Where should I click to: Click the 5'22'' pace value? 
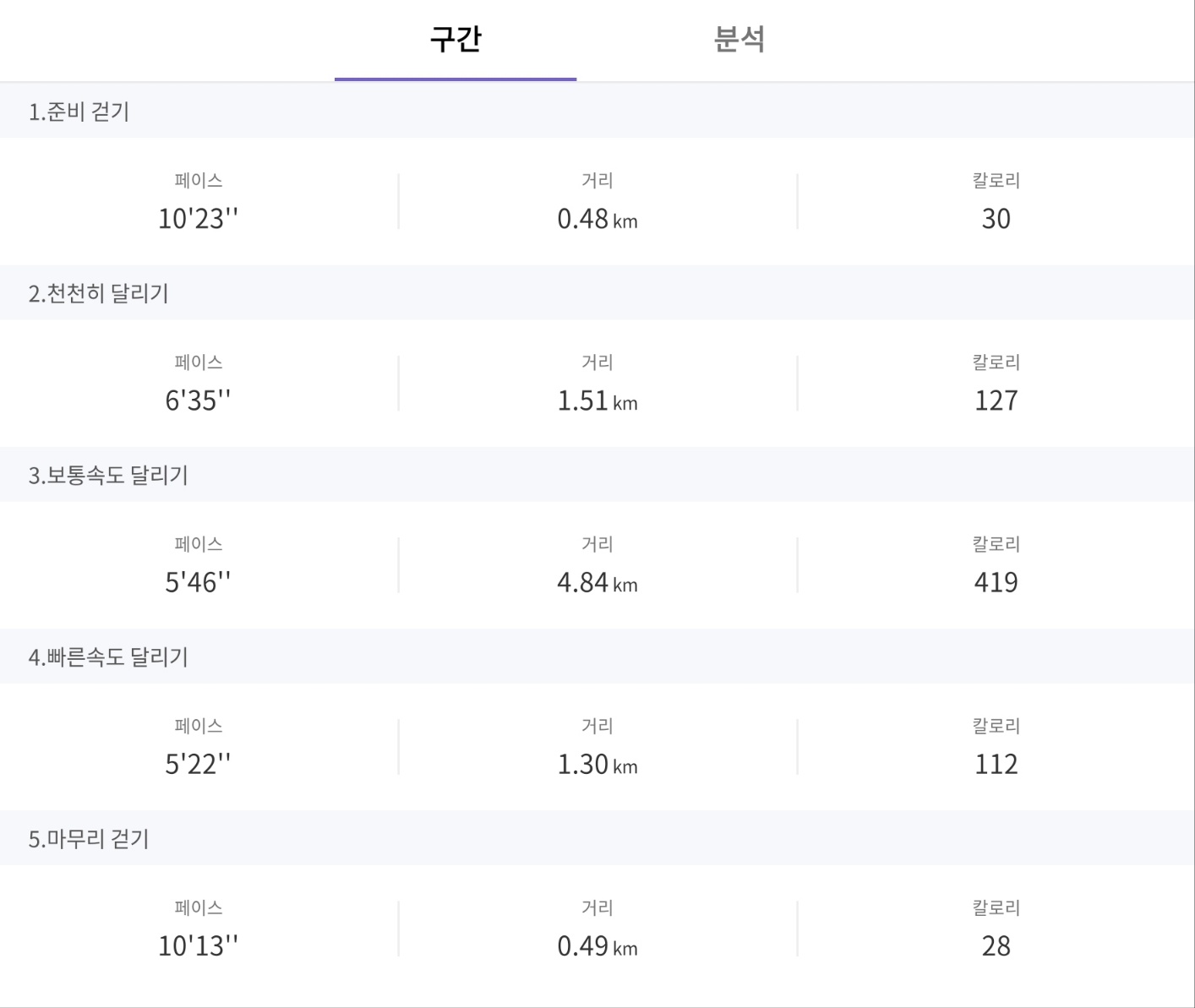coord(198,764)
